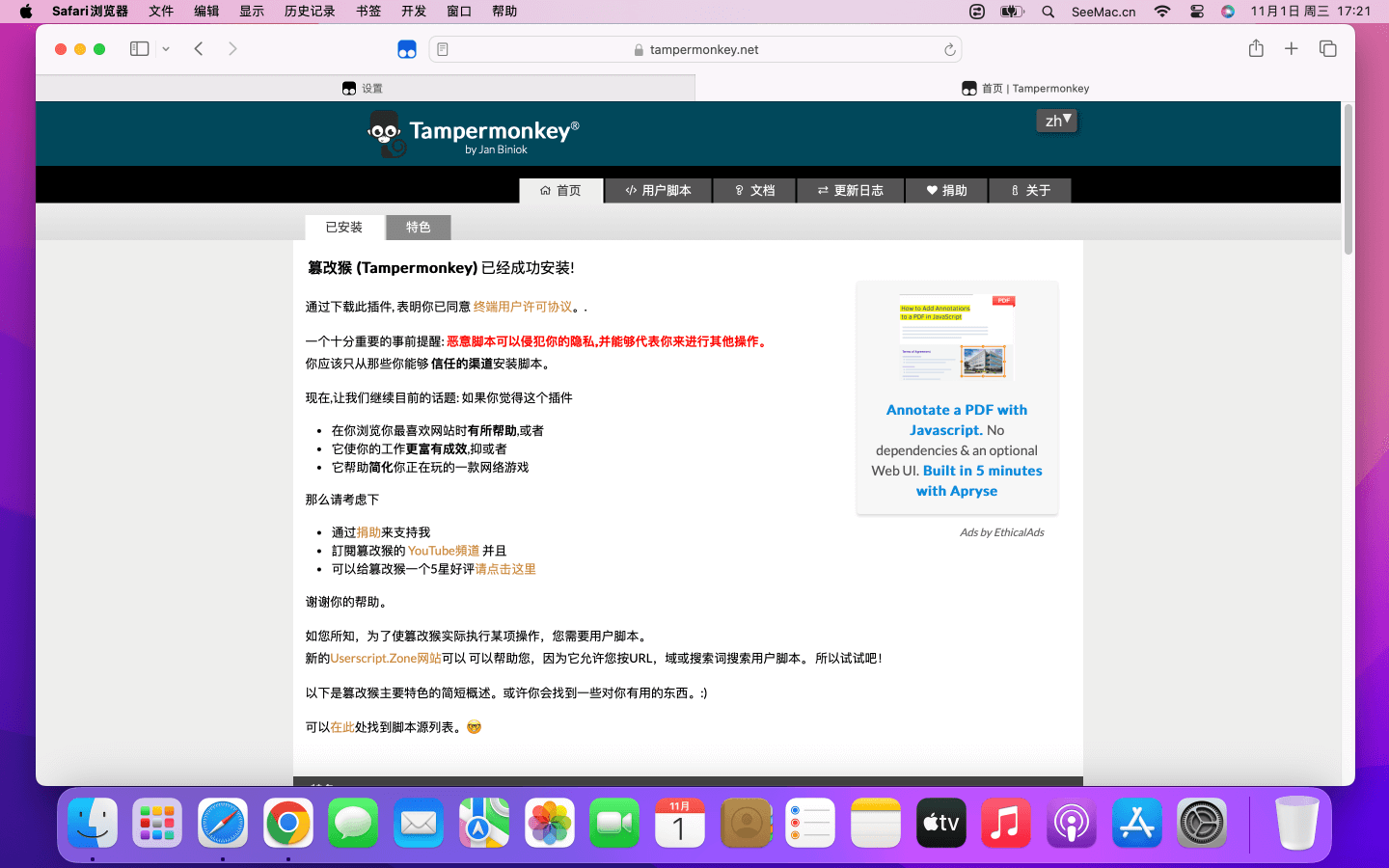Open Launchpad from the Dock
Screen dimensions: 1389x868
(x=157, y=823)
